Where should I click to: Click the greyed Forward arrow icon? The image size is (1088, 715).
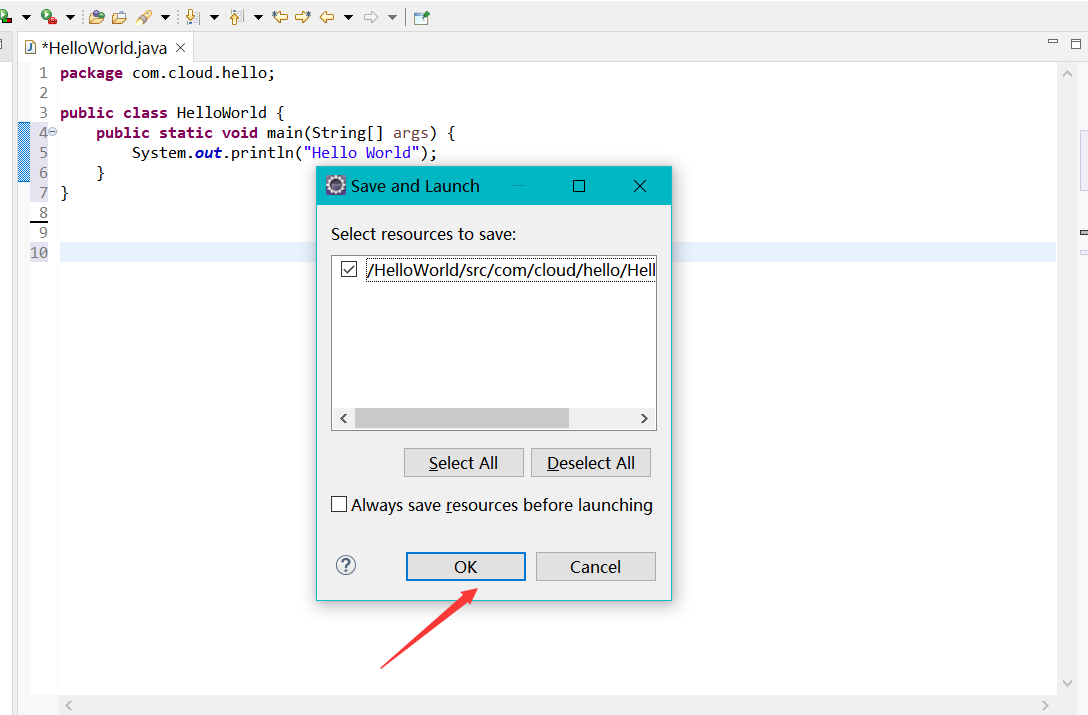[371, 17]
